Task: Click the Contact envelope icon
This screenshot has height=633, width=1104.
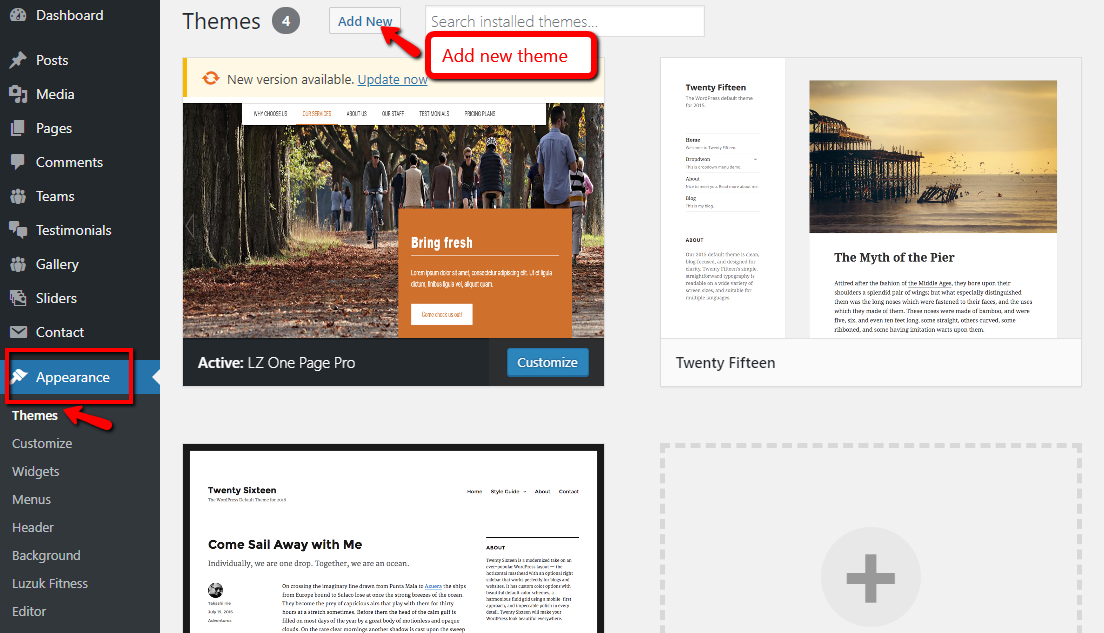Action: [x=18, y=332]
